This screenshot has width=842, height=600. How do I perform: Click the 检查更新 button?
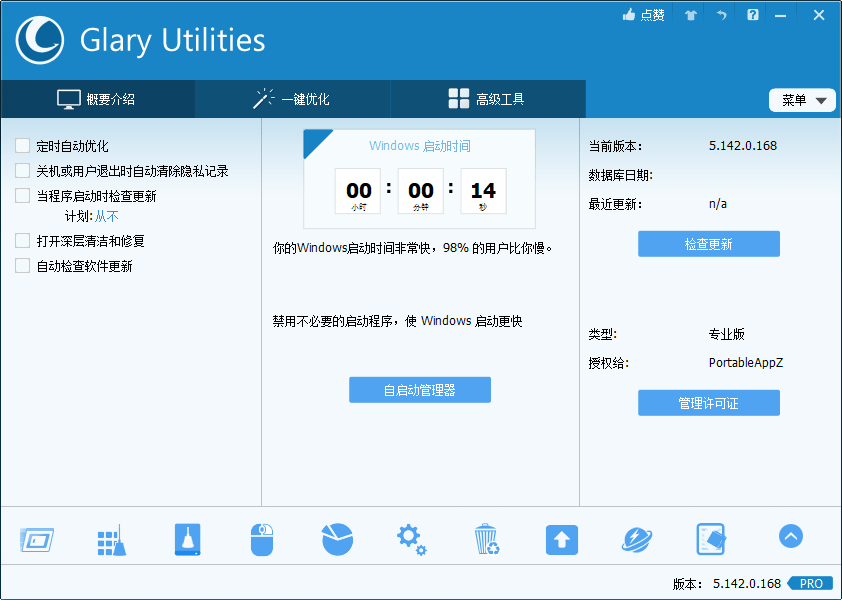pos(708,243)
